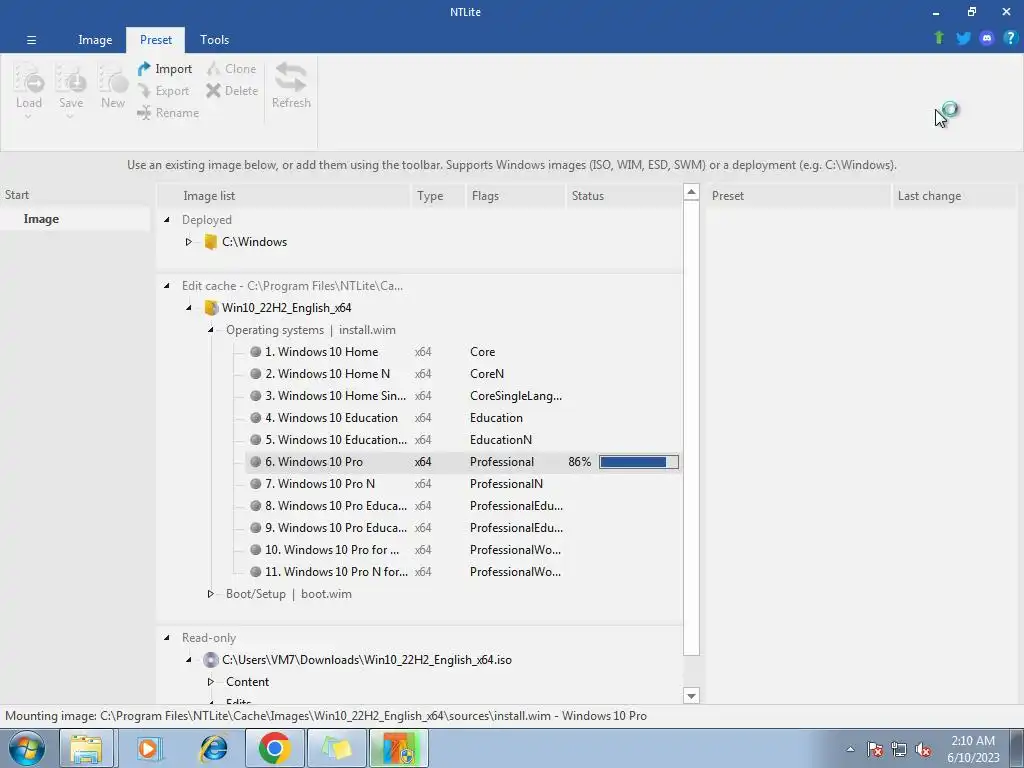Expand the Content node
1024x768 pixels.
coord(210,682)
